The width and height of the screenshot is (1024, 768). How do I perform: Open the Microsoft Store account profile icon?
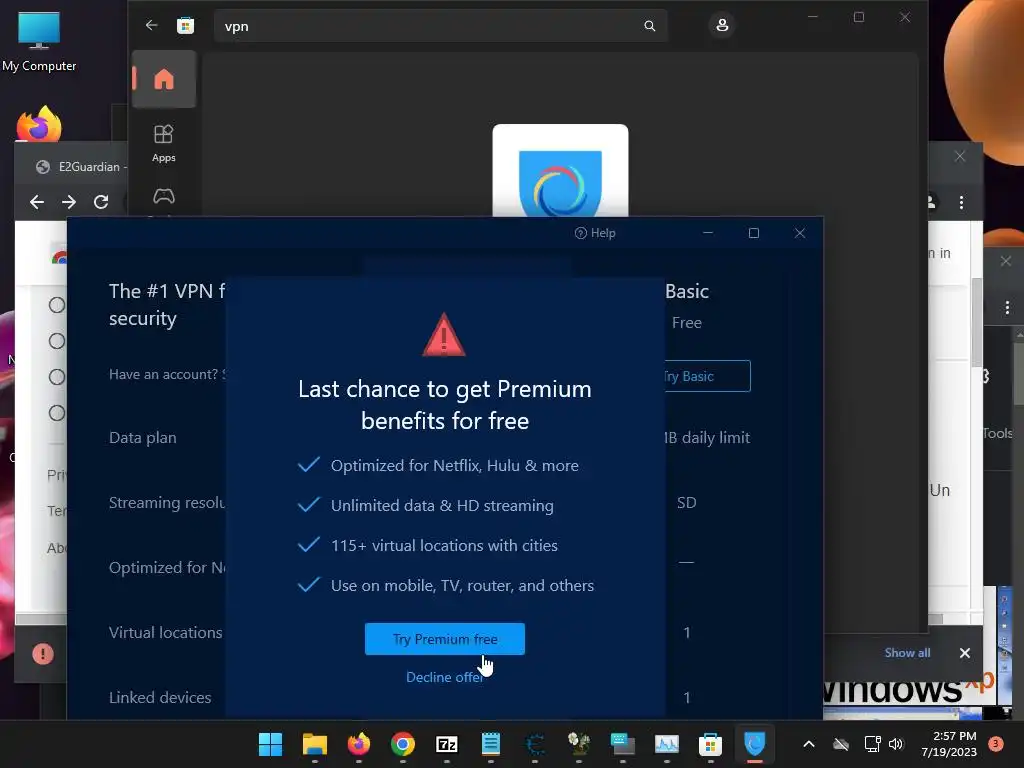click(x=722, y=25)
